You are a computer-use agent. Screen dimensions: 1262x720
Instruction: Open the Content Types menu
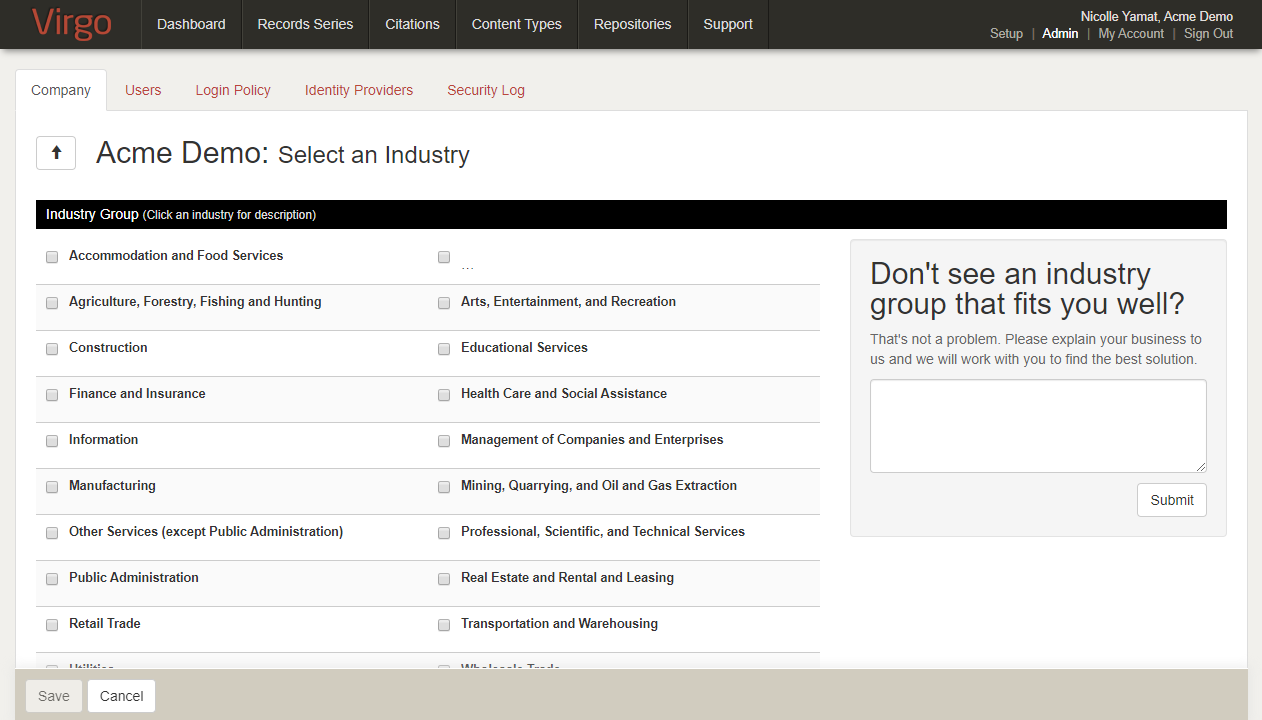[516, 24]
